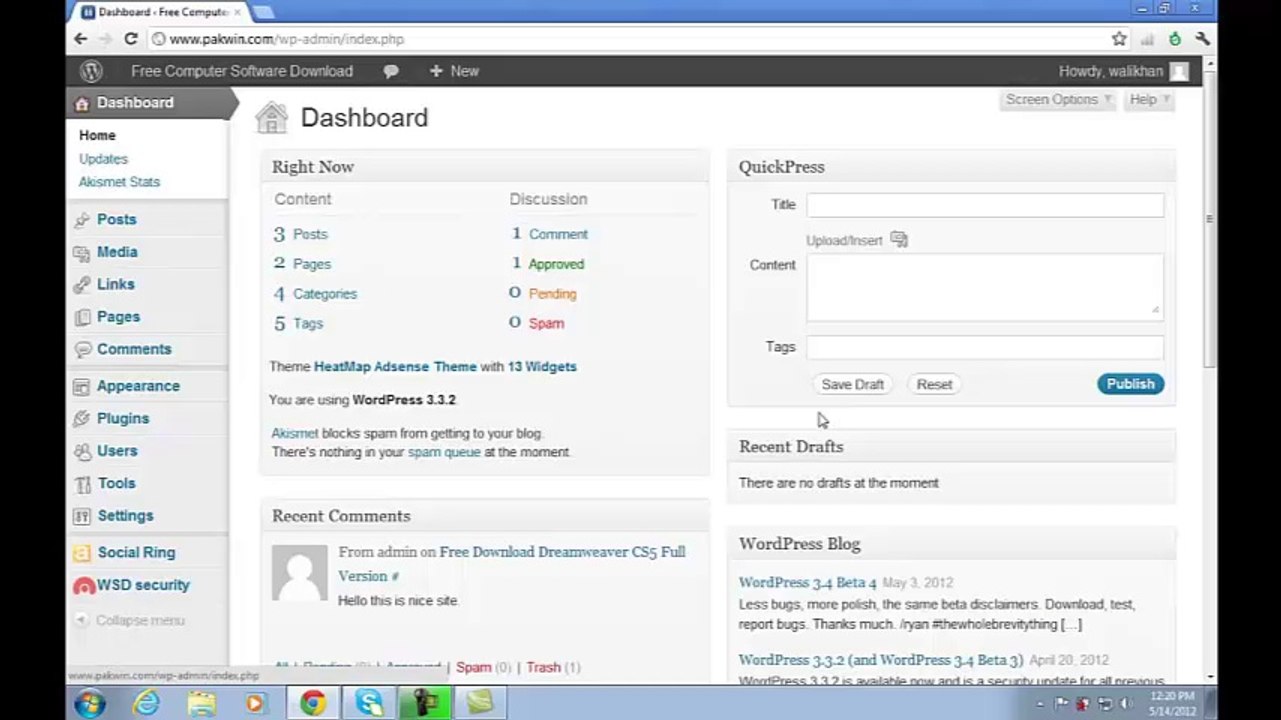Click the green extension icon in toolbar

(1175, 39)
